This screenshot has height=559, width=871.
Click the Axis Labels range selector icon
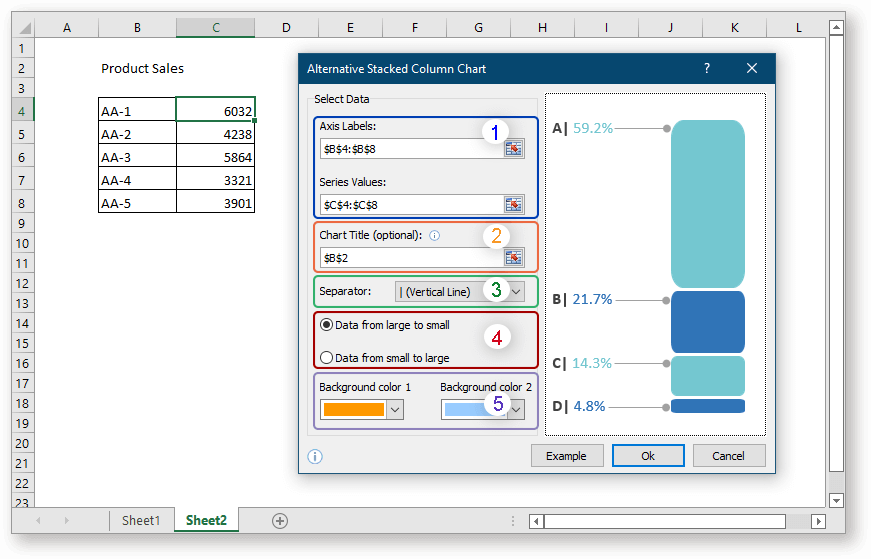pos(514,149)
